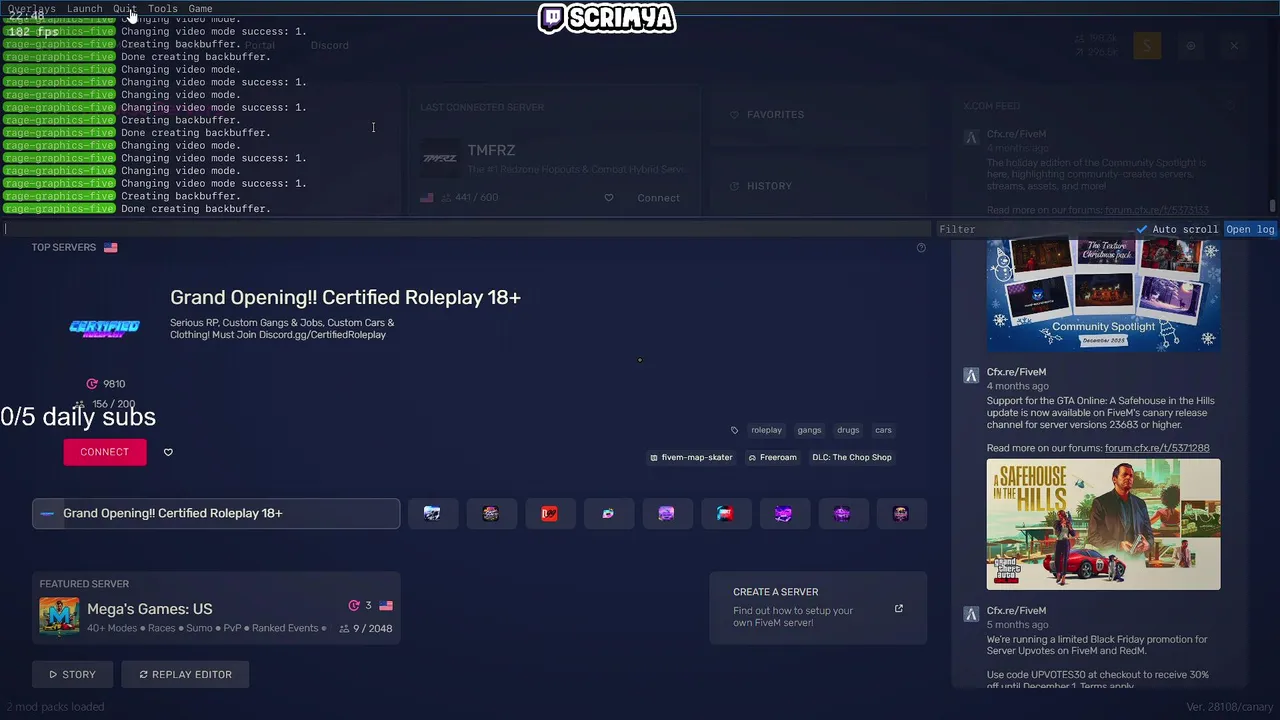Screen dimensions: 1280x720
Task: Click the Open log button
Action: (1250, 229)
